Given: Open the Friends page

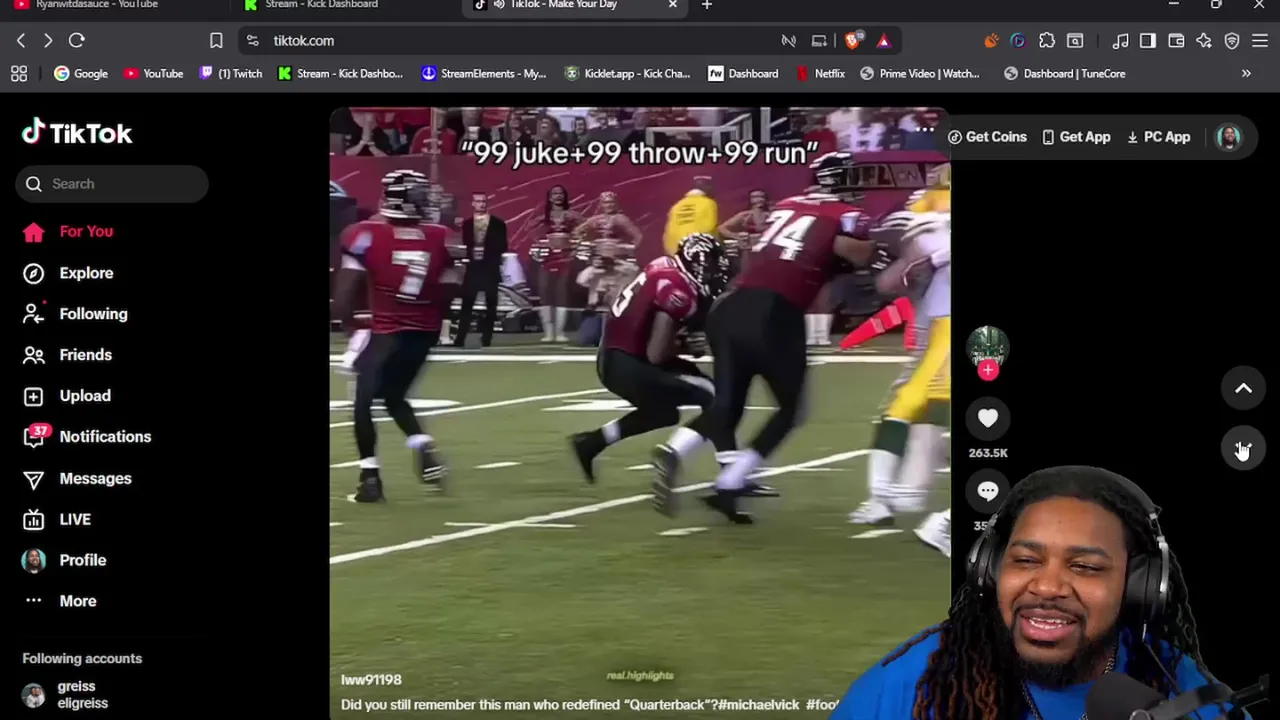Looking at the screenshot, I should click(x=67, y=355).
